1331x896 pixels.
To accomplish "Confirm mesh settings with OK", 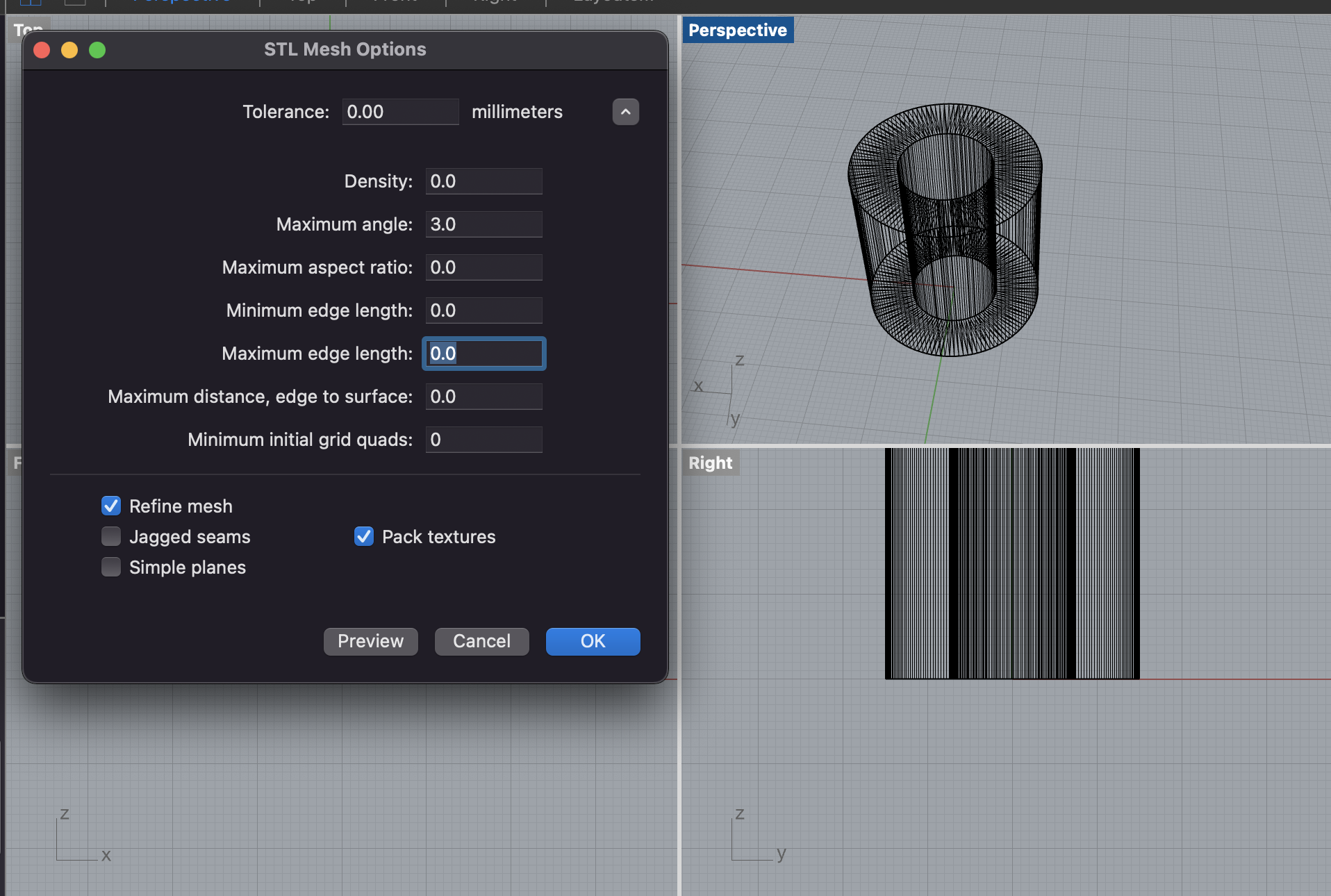I will click(x=593, y=641).
